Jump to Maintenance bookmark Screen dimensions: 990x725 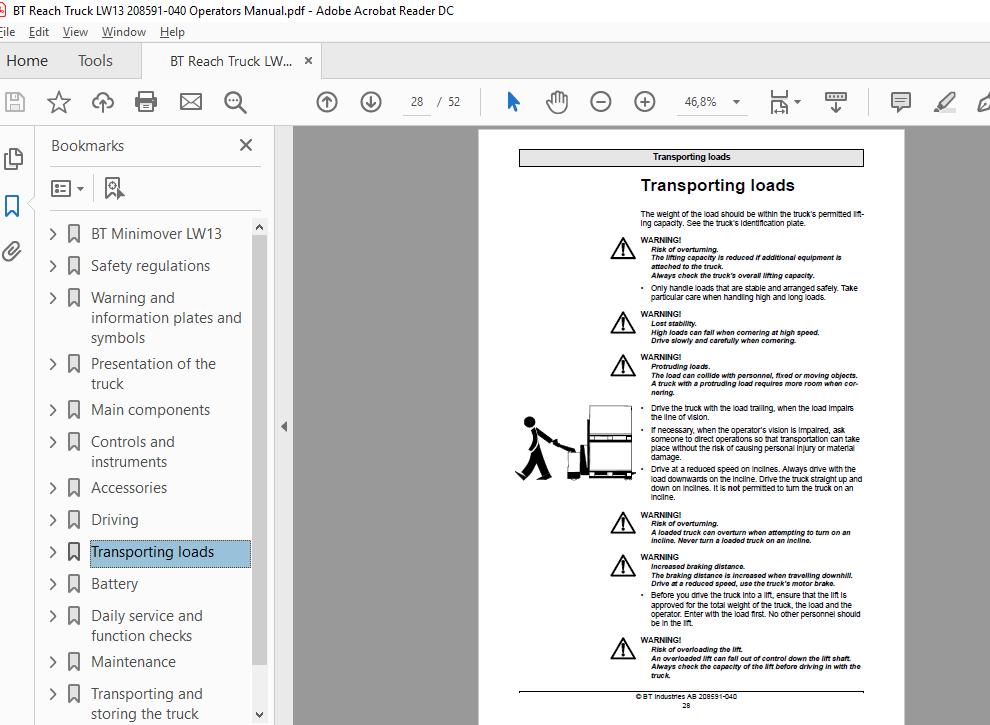pos(133,662)
